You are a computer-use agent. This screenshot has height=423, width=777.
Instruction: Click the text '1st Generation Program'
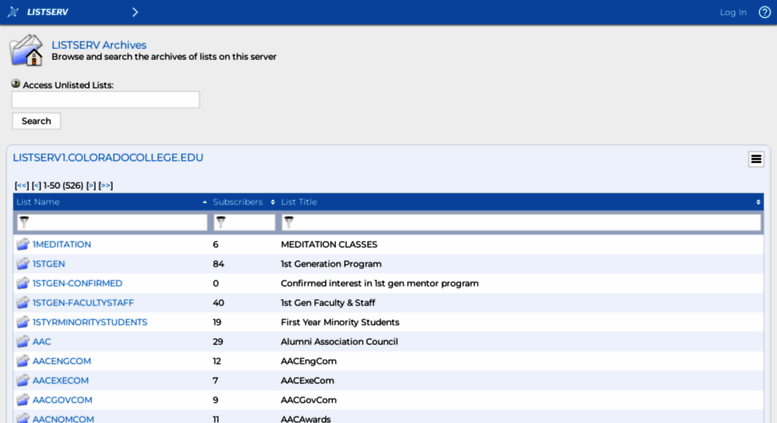[x=331, y=264]
